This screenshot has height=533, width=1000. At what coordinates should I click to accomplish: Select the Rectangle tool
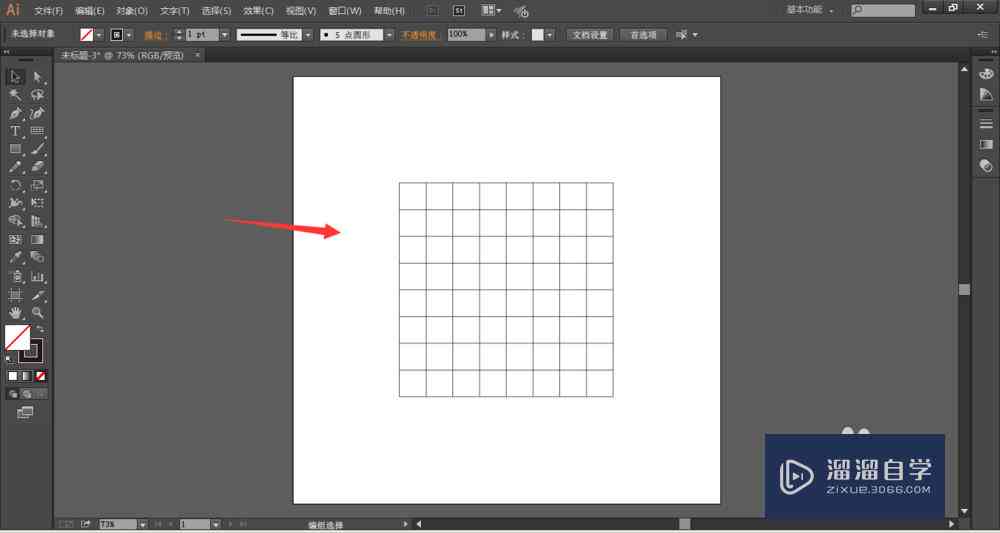point(15,149)
